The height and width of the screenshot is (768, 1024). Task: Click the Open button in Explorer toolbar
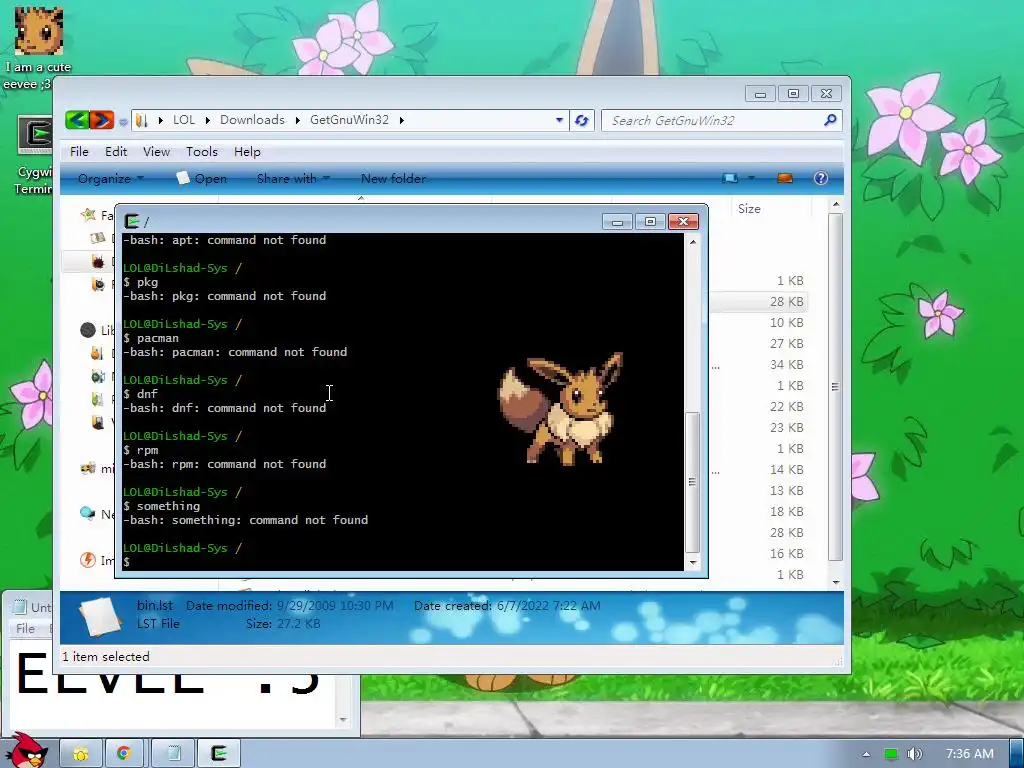click(202, 178)
